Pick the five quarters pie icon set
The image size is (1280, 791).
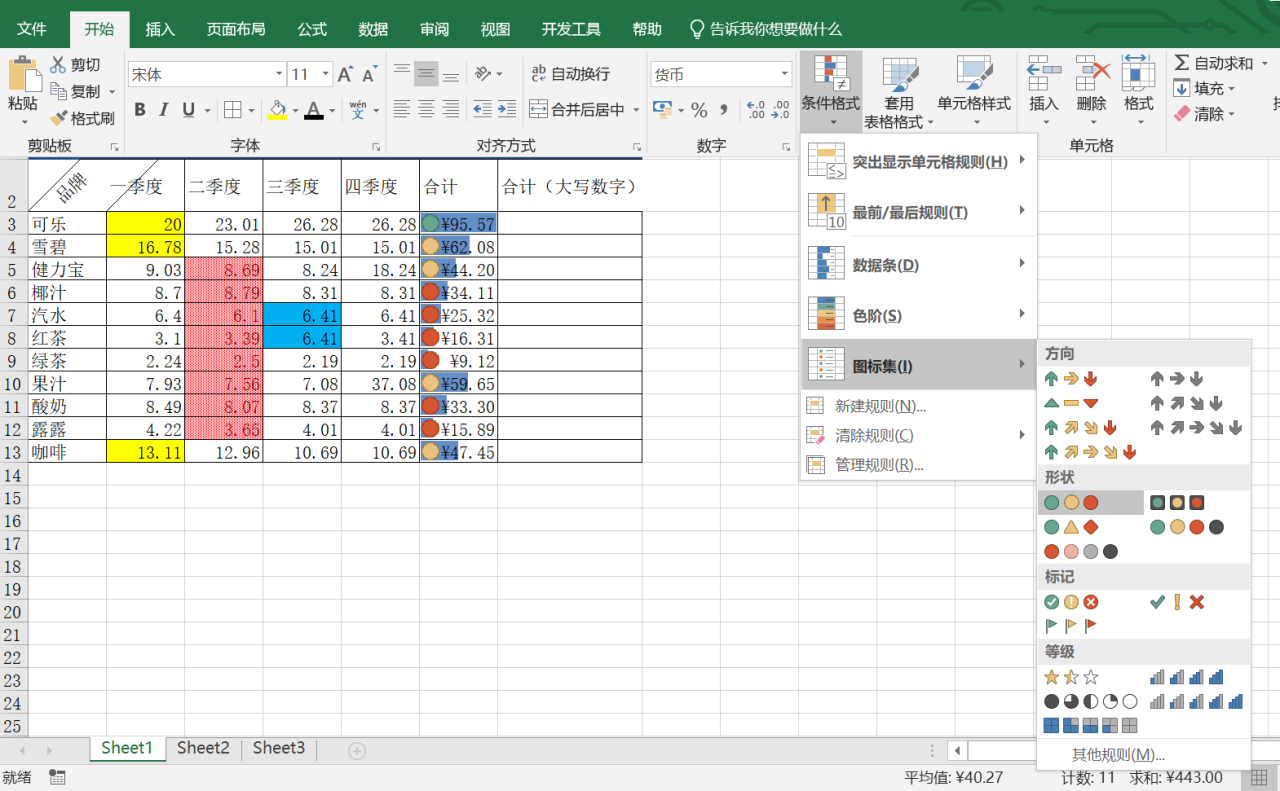[x=1090, y=701]
